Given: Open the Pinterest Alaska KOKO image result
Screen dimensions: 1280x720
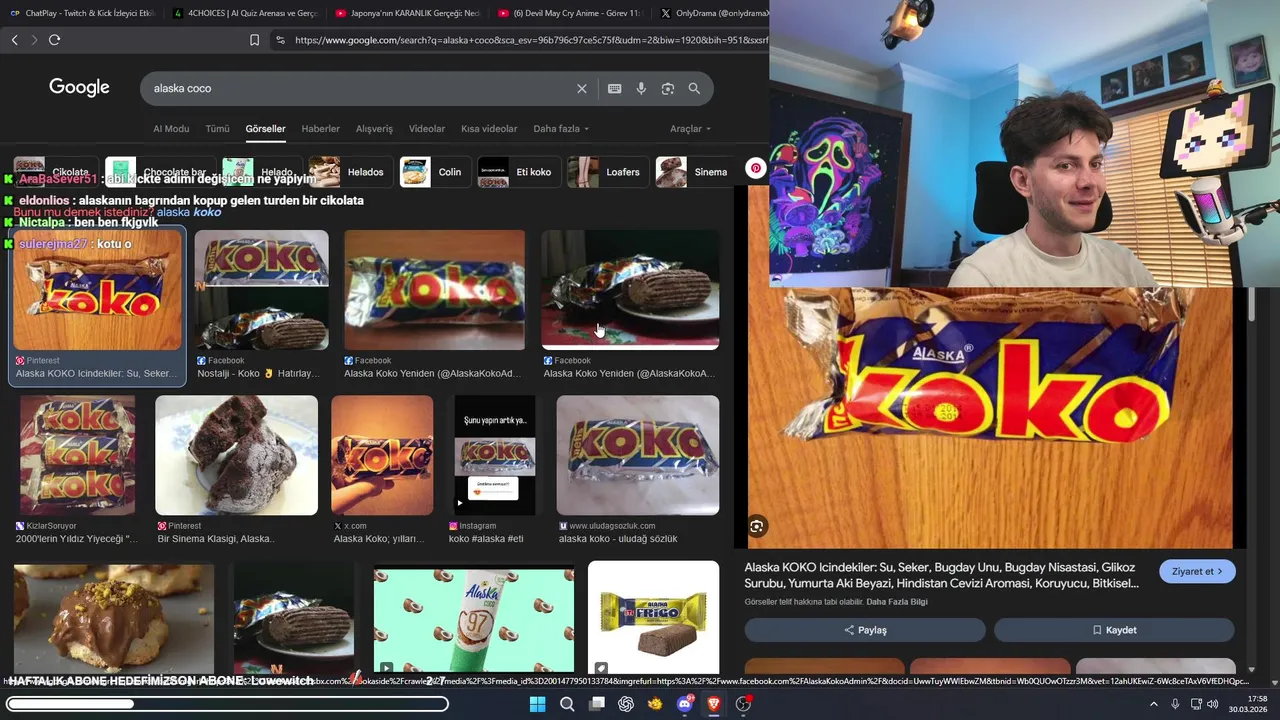Looking at the screenshot, I should pyautogui.click(x=98, y=291).
